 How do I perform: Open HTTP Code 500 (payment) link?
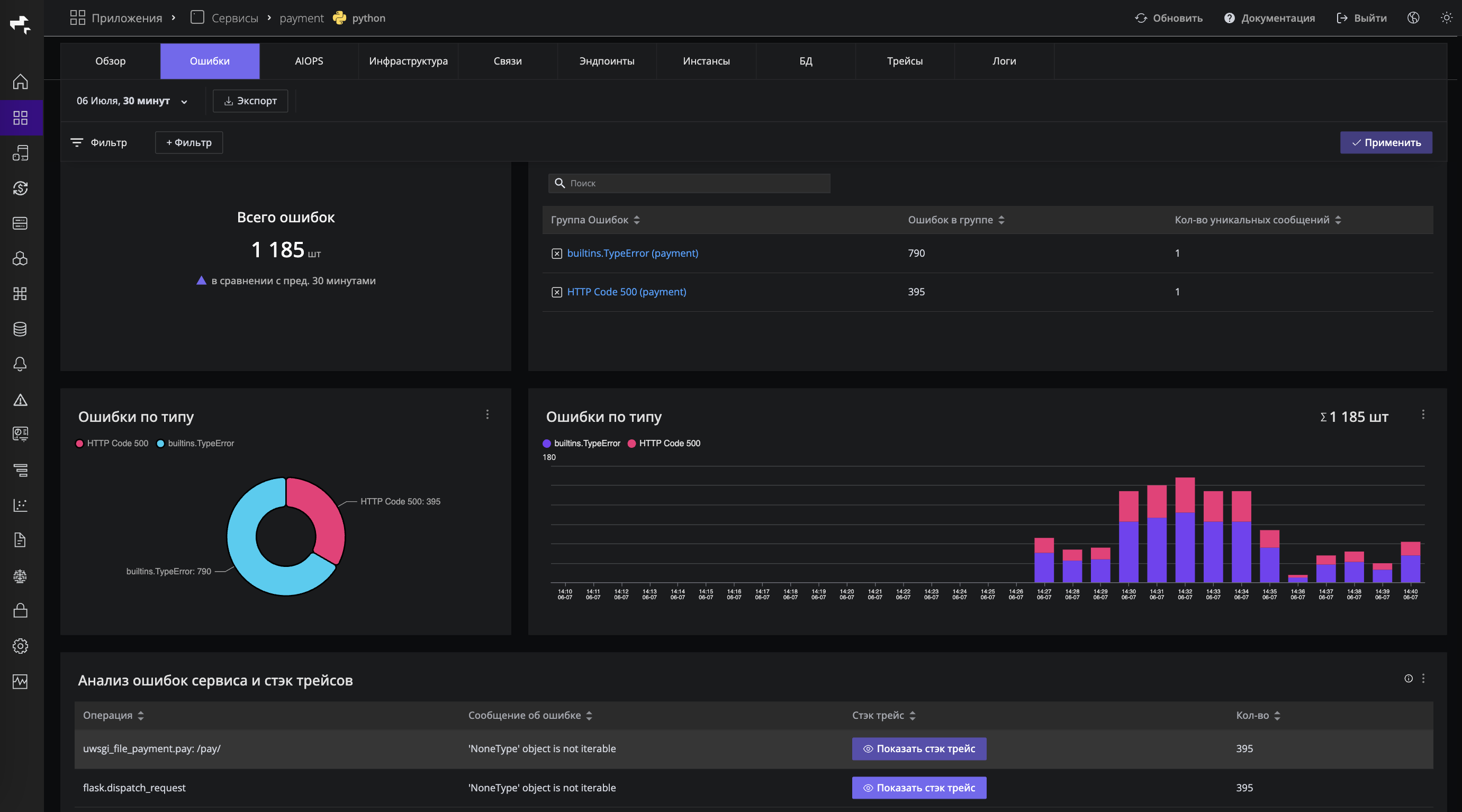(627, 292)
